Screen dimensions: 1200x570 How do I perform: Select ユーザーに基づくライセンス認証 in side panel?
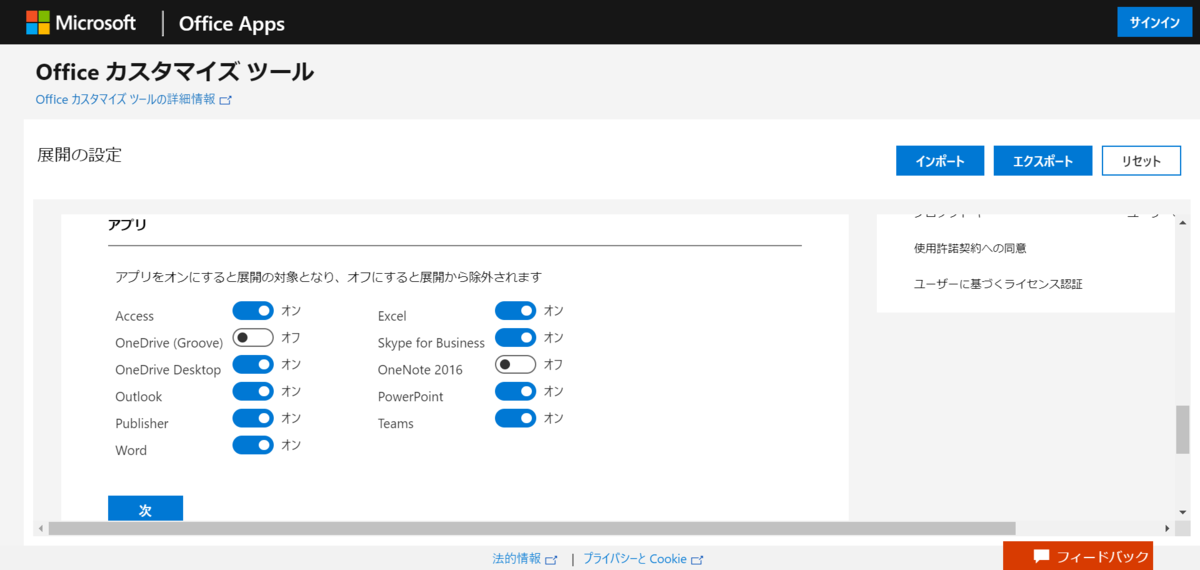[998, 284]
